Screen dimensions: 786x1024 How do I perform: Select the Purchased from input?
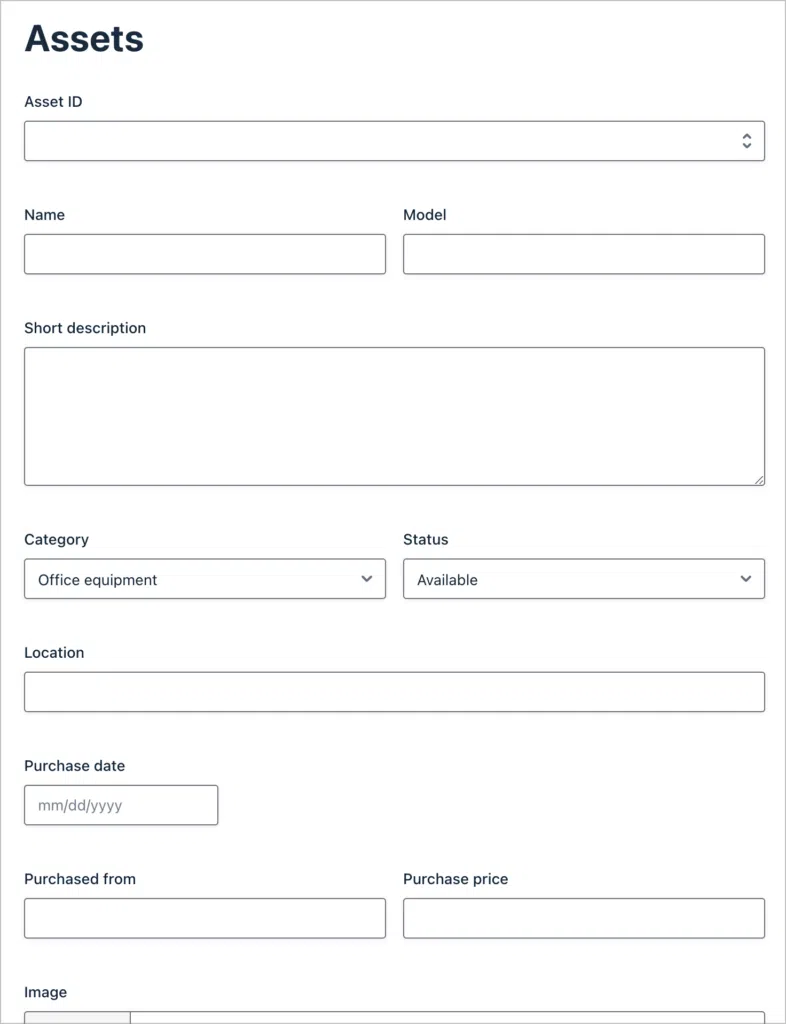tap(205, 918)
